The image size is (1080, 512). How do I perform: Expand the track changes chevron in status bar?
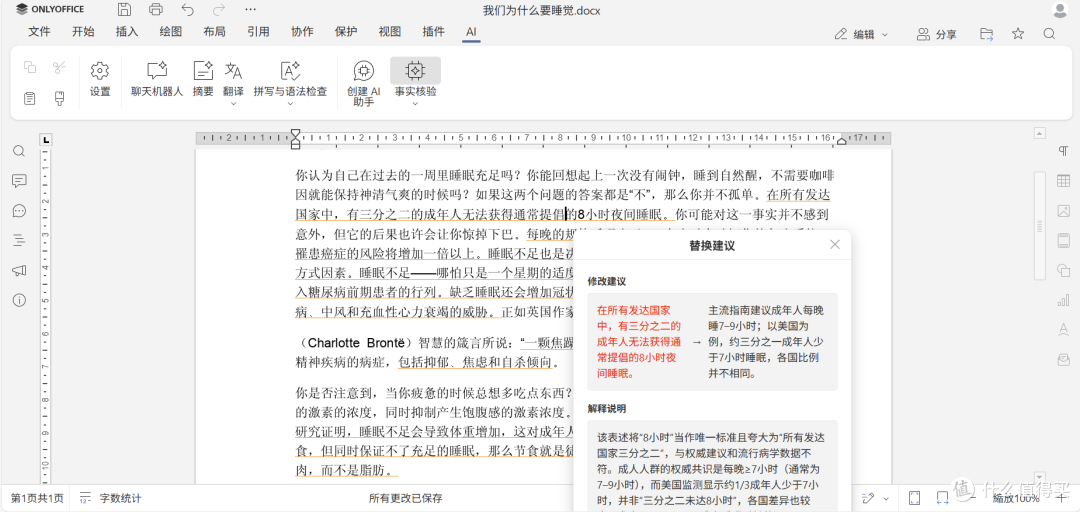tap(886, 498)
